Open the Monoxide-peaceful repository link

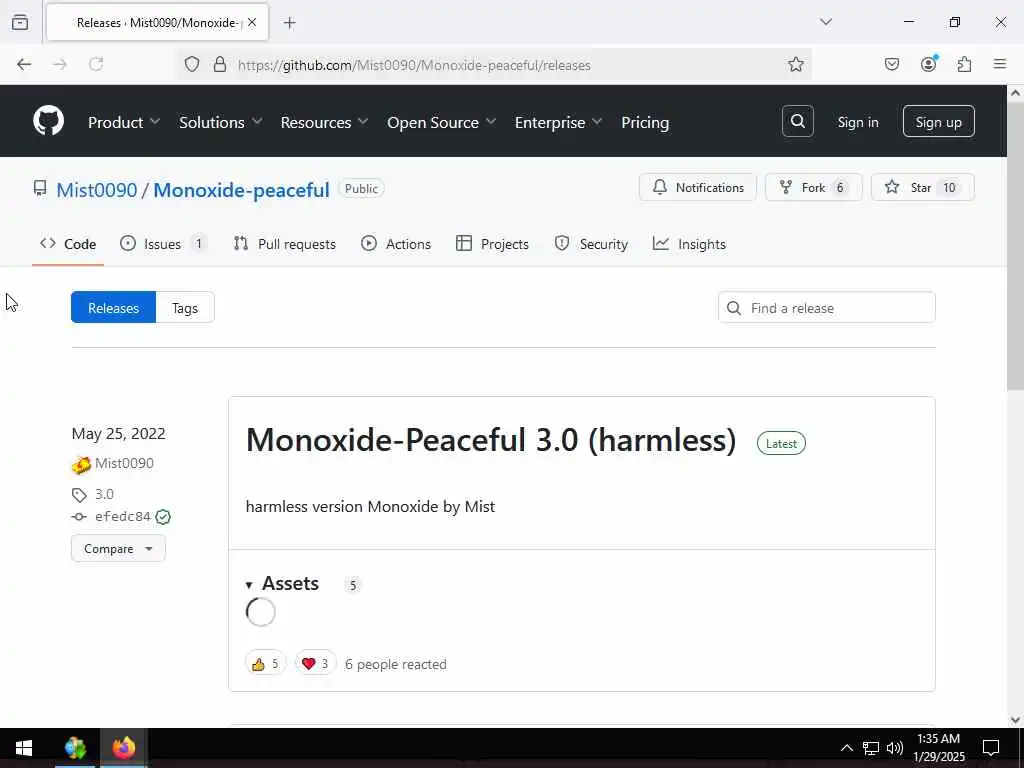click(x=241, y=190)
